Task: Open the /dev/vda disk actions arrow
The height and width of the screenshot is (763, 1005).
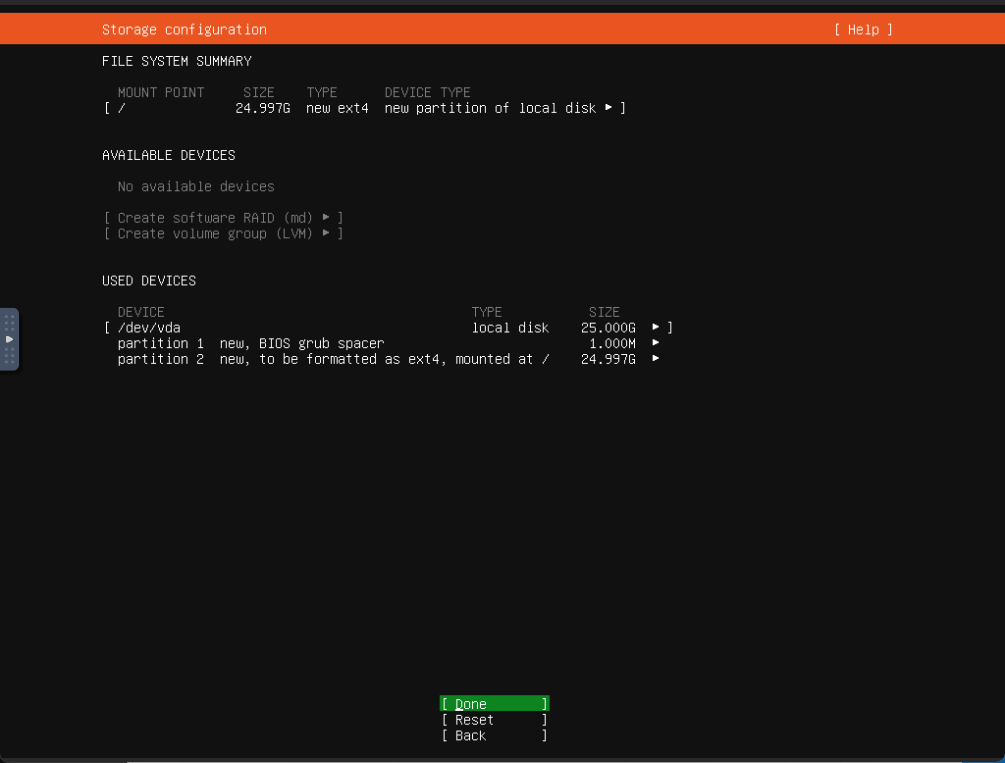Action: tap(656, 328)
